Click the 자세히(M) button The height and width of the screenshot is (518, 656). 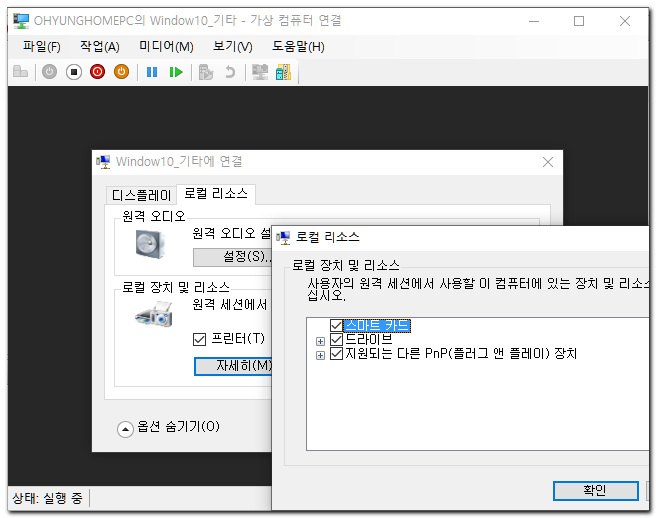tap(234, 365)
